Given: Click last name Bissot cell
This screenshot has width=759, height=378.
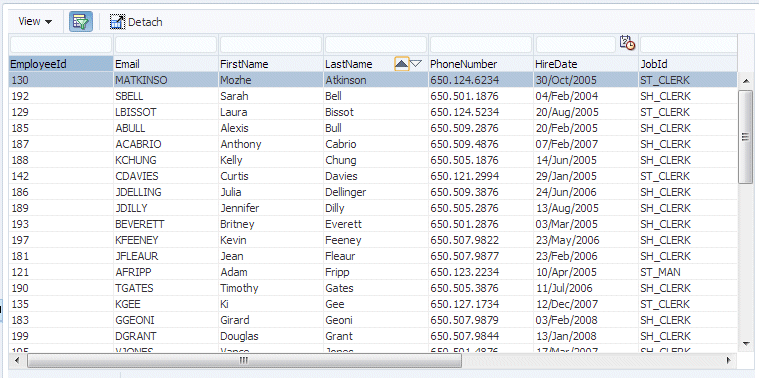Looking at the screenshot, I should [x=376, y=112].
